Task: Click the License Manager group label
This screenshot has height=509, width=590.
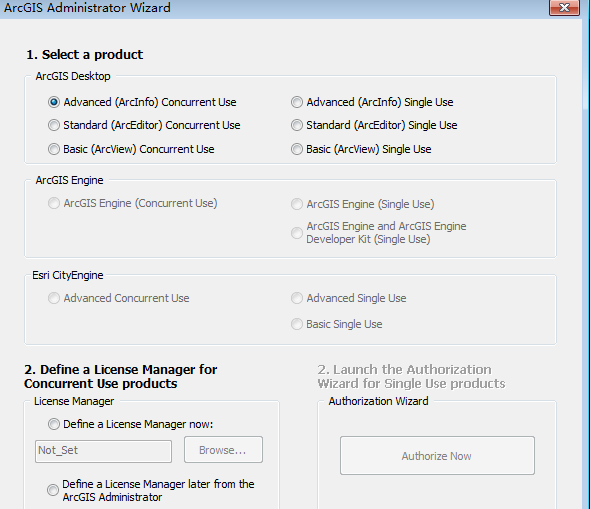Action: click(74, 401)
